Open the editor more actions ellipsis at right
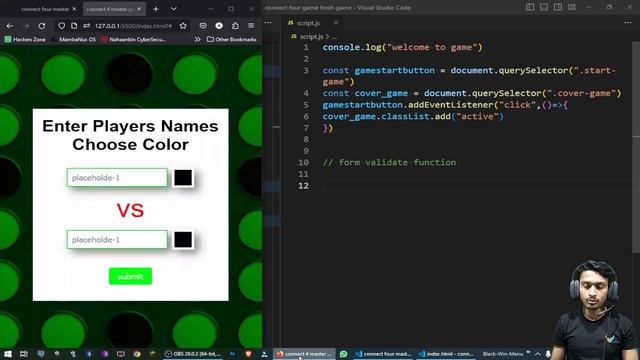The image size is (640, 360). (x=627, y=23)
